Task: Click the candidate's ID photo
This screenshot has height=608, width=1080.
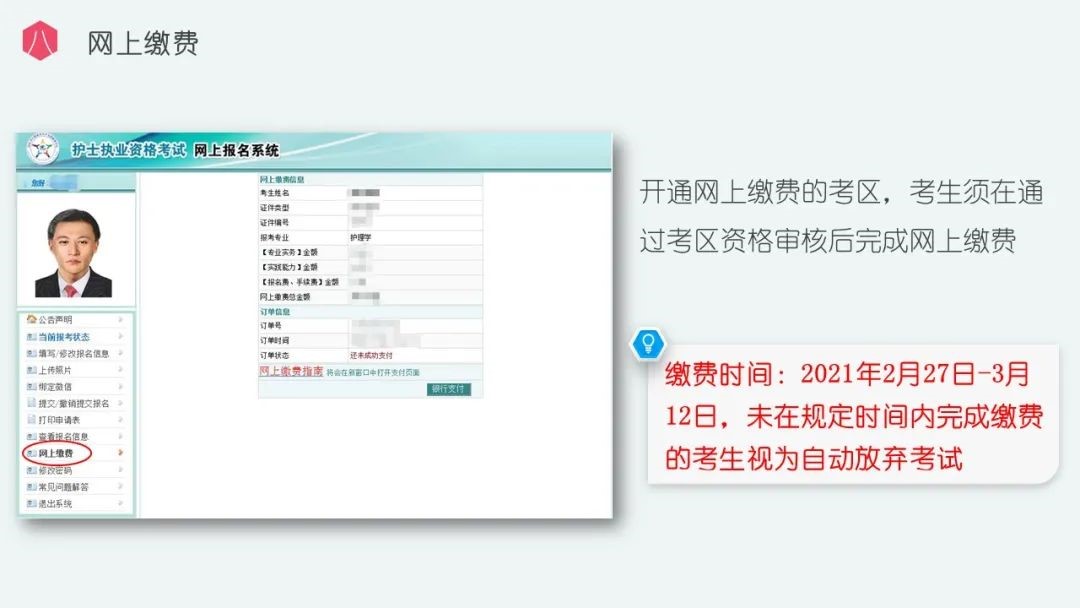Action: [74, 253]
